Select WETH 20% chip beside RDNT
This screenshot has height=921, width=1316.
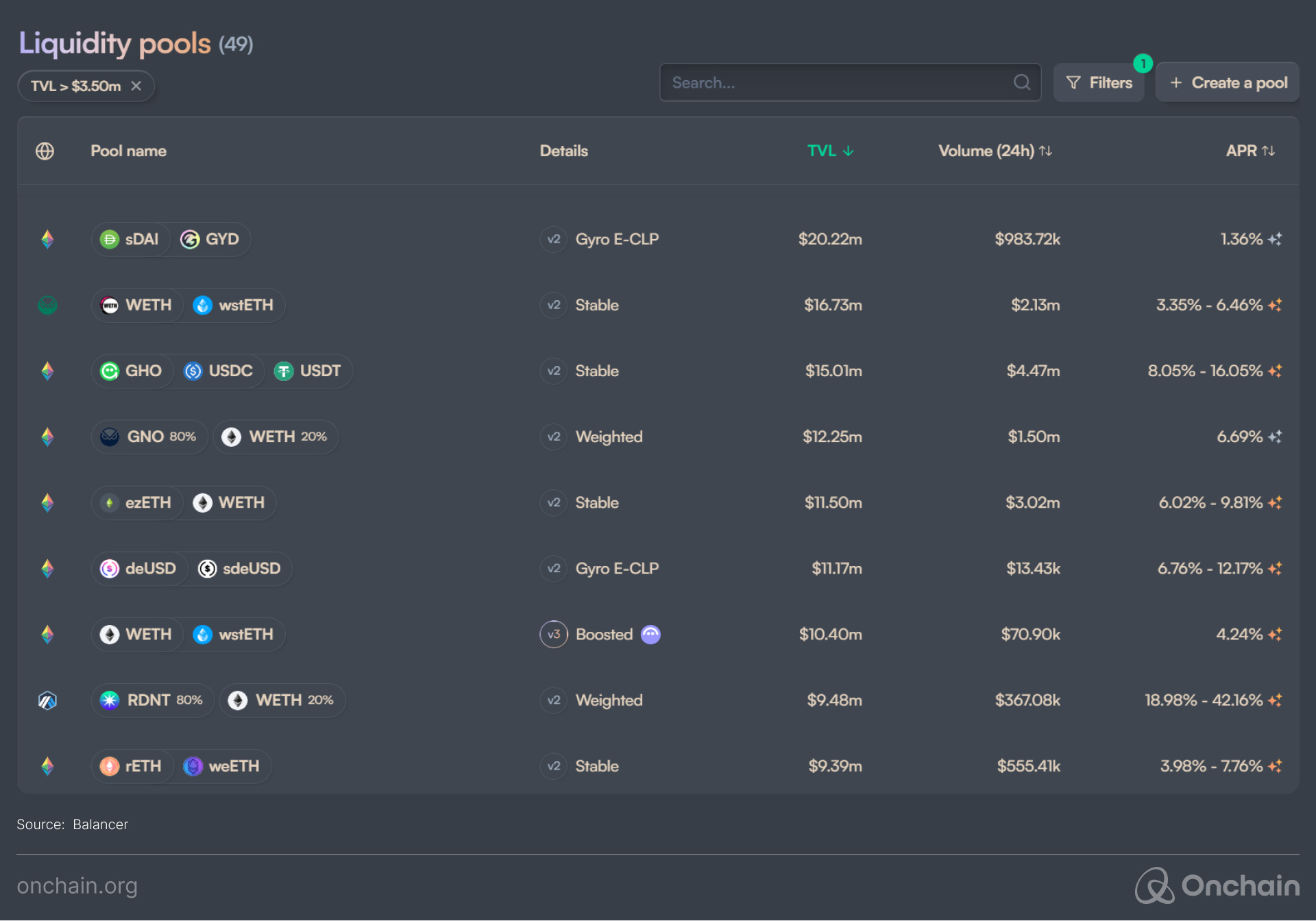click(282, 700)
